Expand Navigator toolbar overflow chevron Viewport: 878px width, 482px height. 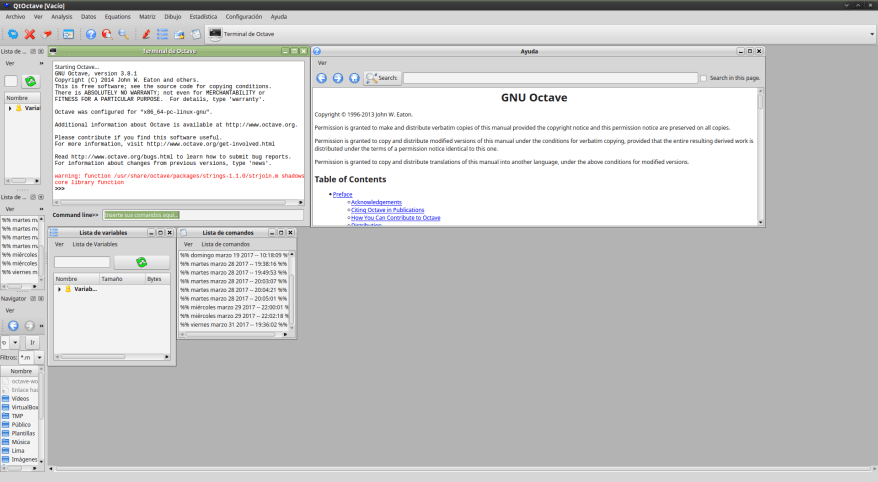tap(41, 325)
